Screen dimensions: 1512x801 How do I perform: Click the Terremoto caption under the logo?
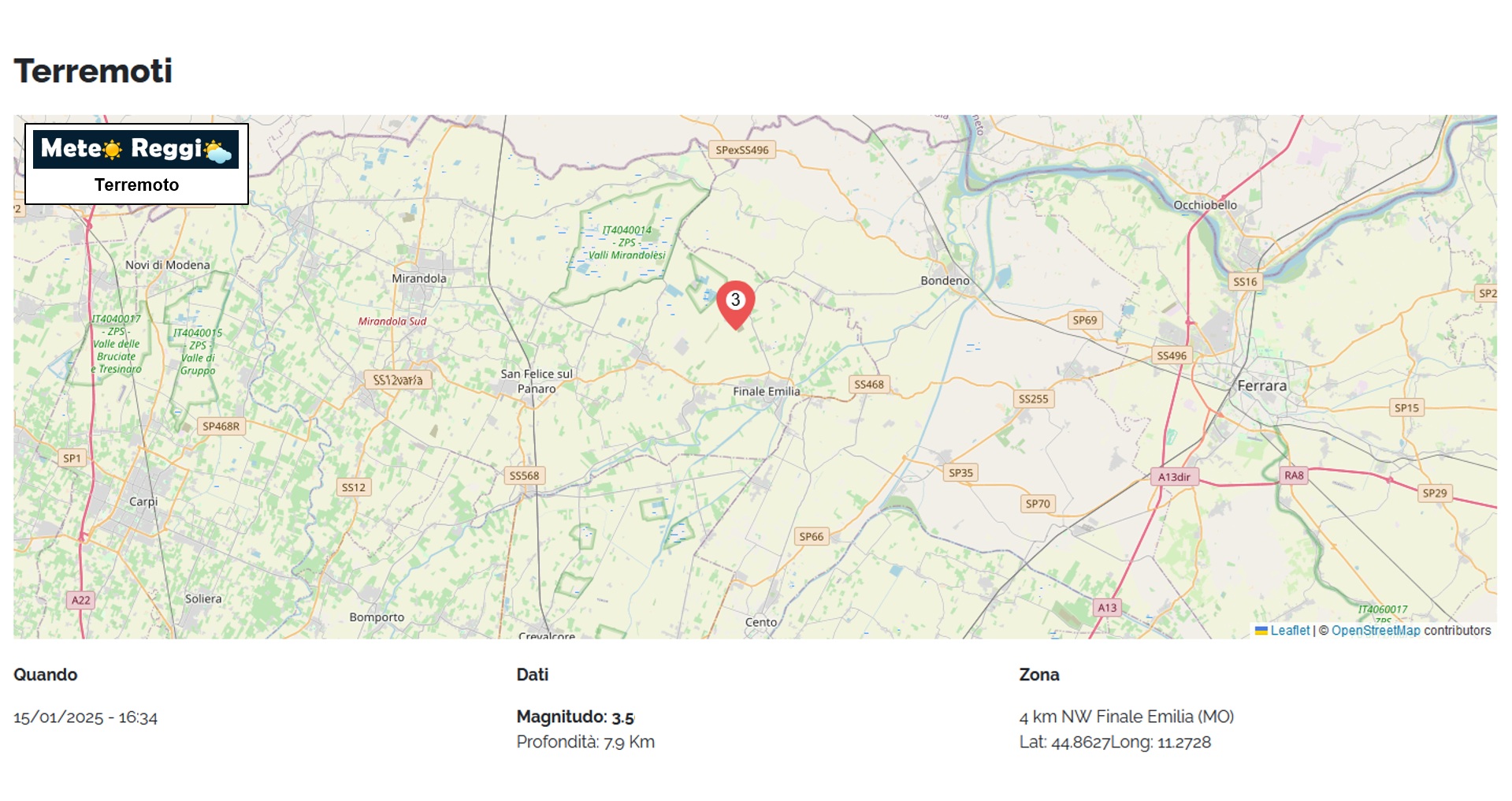point(136,184)
